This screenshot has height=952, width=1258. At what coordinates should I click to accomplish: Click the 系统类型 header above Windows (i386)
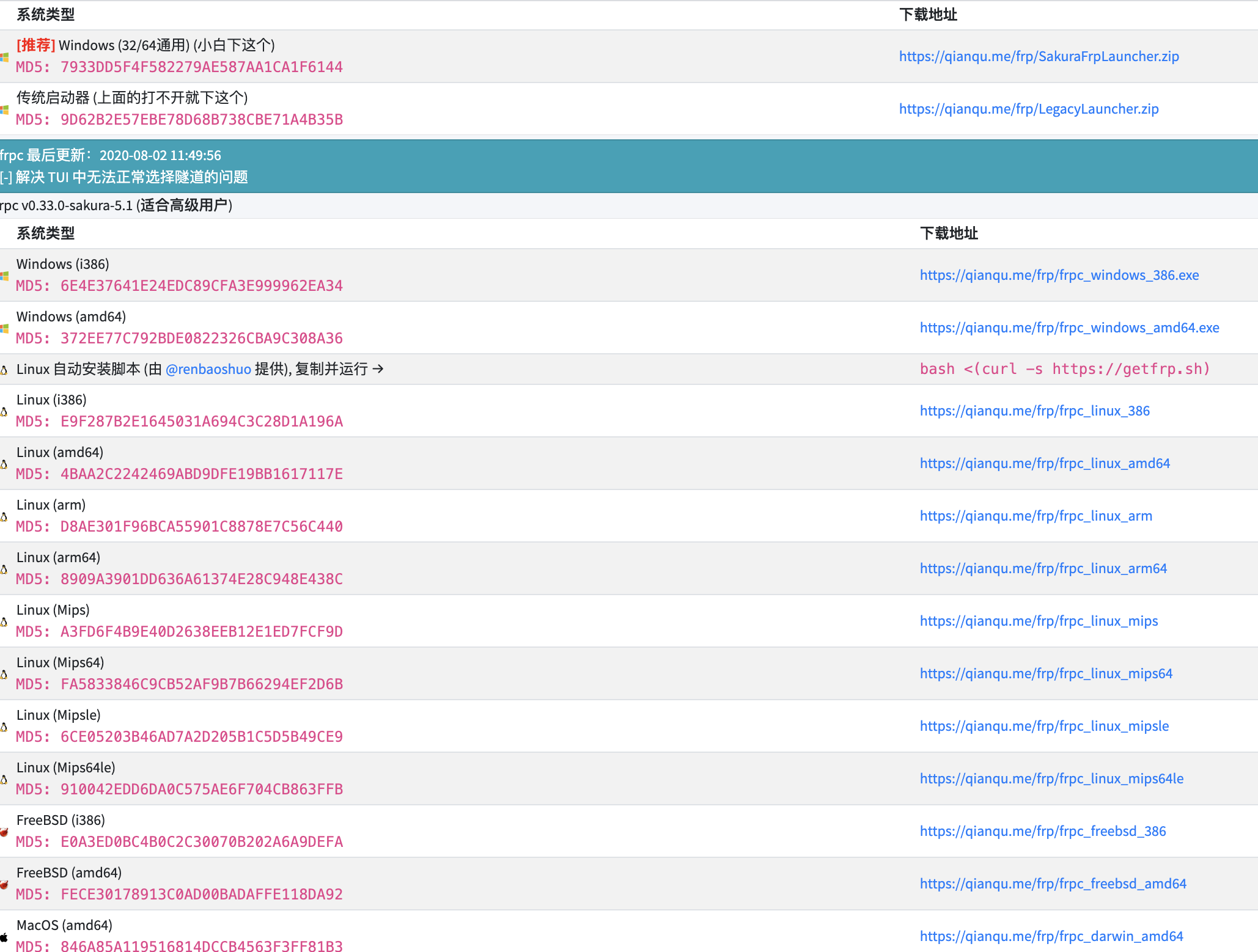pyautogui.click(x=45, y=233)
